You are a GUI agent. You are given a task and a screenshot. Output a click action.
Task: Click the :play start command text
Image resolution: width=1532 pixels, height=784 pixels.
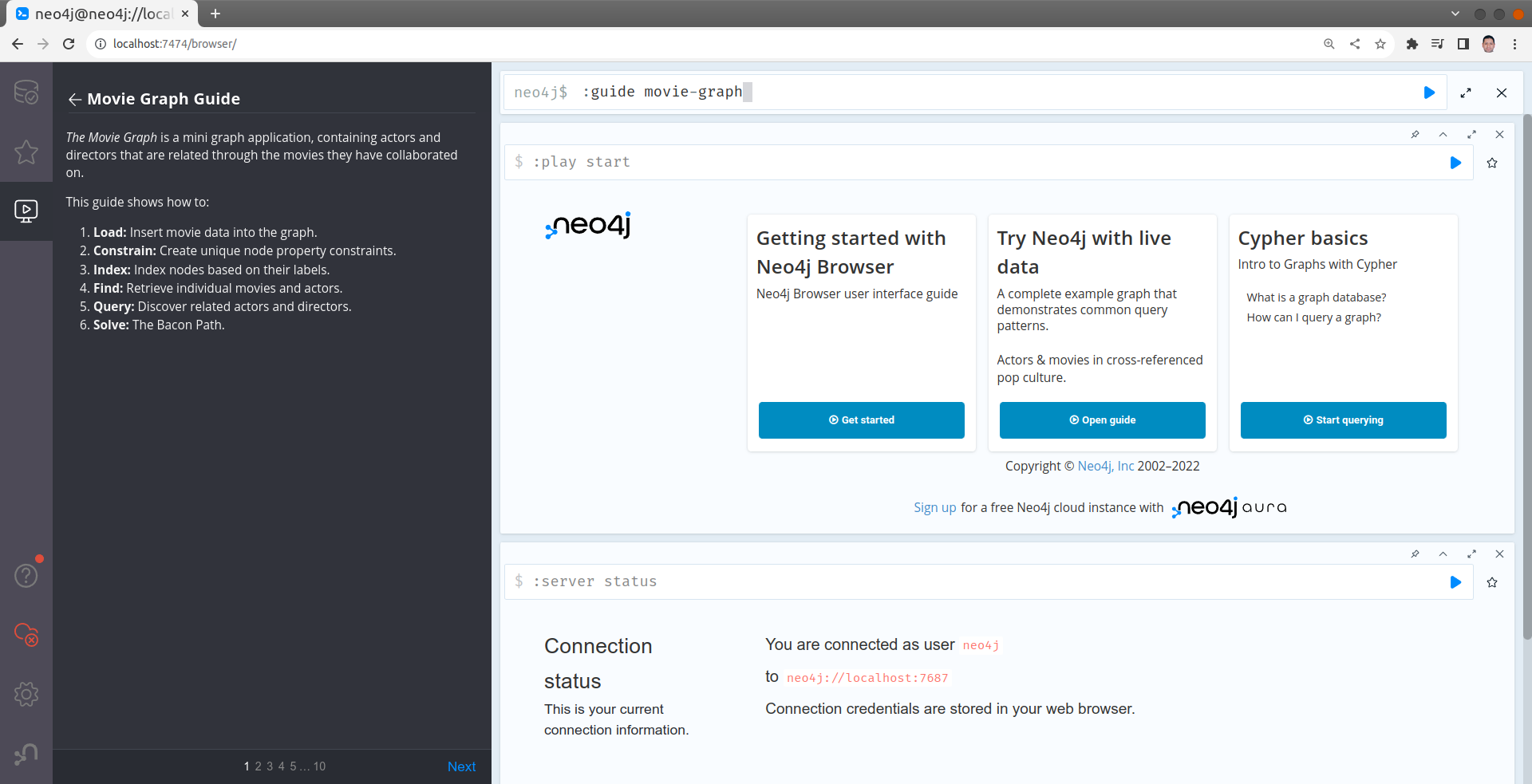click(582, 162)
